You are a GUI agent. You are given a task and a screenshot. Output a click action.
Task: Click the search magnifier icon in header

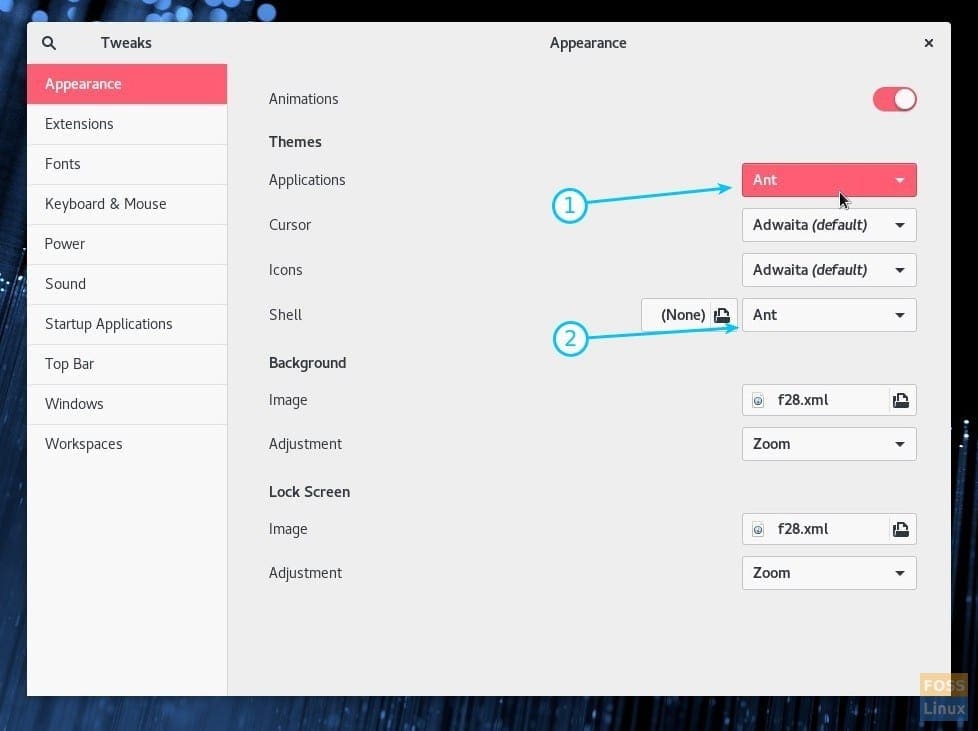49,43
